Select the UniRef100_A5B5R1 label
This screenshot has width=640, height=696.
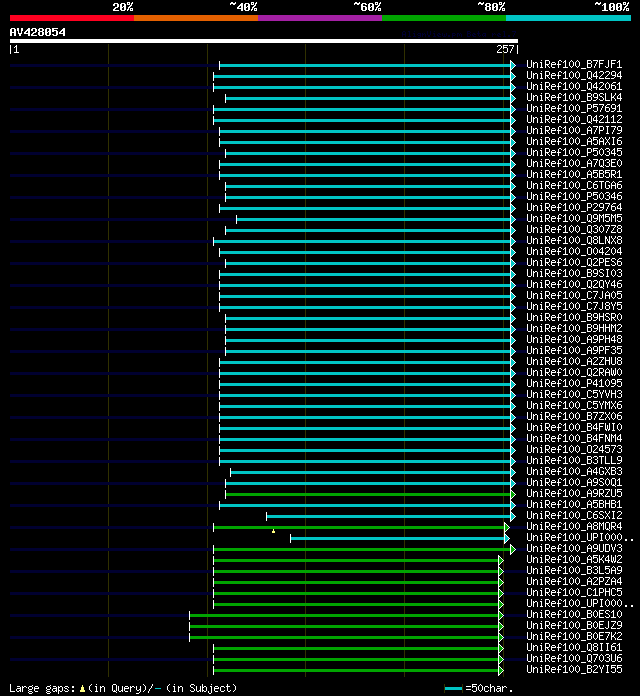pyautogui.click(x=574, y=174)
